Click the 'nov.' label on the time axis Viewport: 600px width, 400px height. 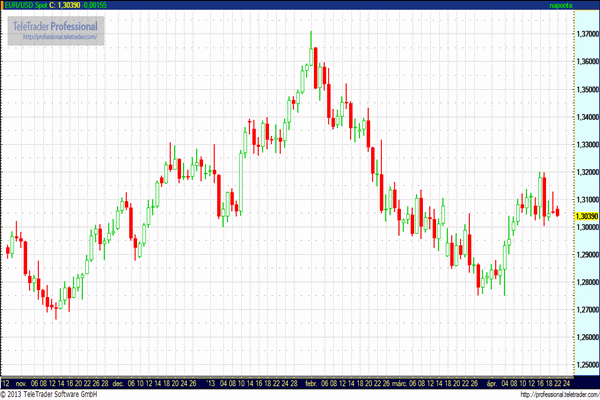[22, 383]
